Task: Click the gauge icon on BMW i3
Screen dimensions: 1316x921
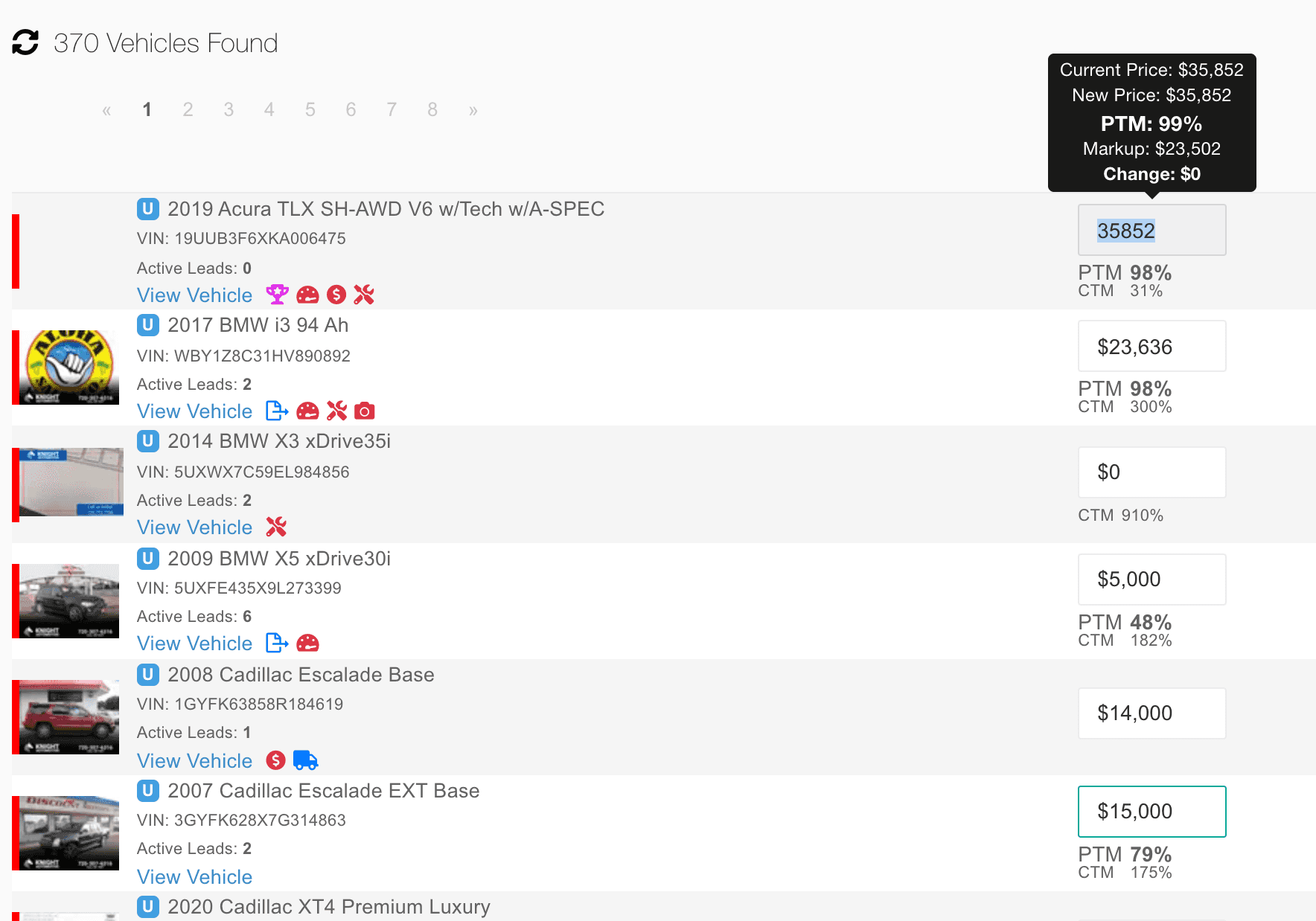Action: point(307,411)
